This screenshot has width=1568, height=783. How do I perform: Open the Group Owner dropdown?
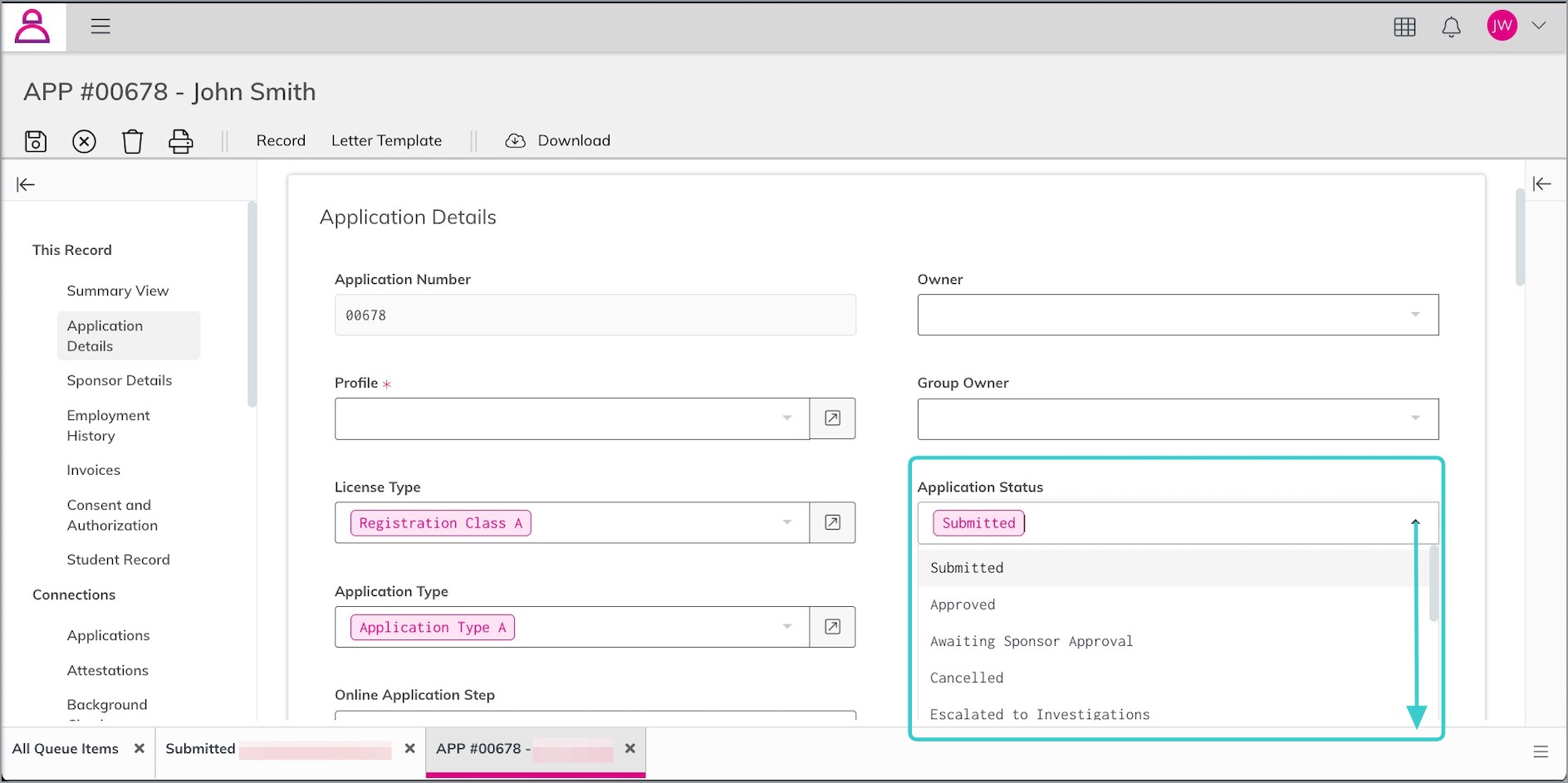pos(1178,419)
